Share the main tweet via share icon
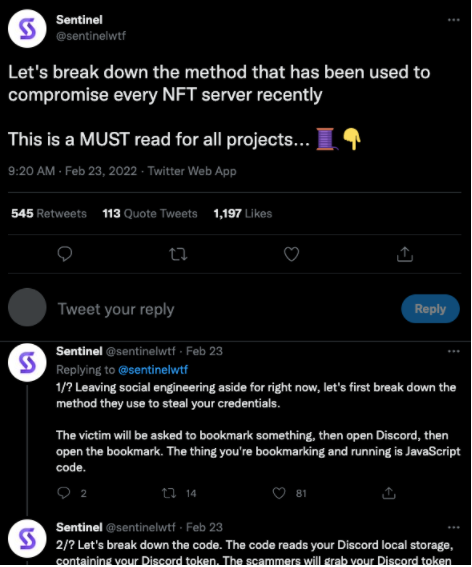This screenshot has height=567, width=472. [x=405, y=254]
